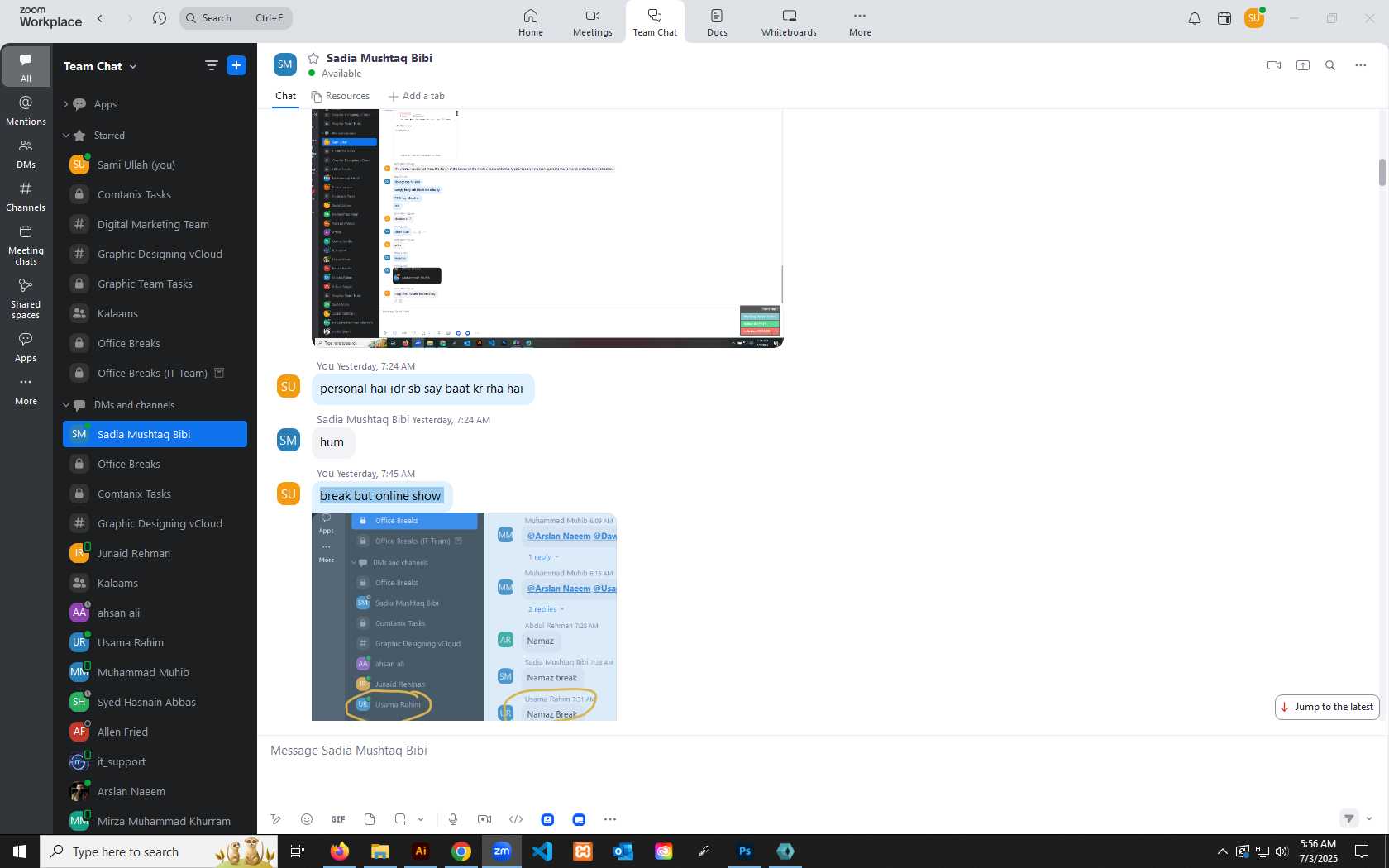Open Office Breaks (IT Team) channel
The width and height of the screenshot is (1389, 868).
click(x=155, y=373)
